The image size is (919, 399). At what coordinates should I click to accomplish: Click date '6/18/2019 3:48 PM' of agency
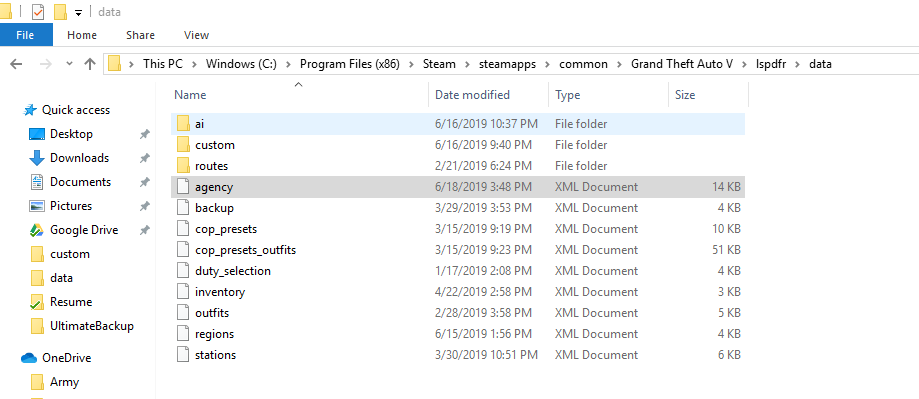[x=484, y=187]
